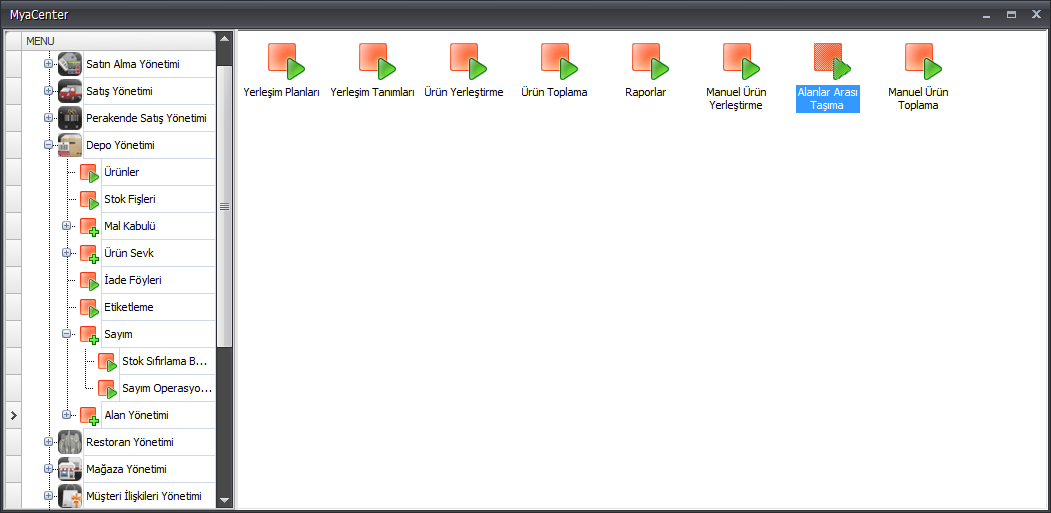This screenshot has height=513, width=1051.
Task: Click the Sayım tree icon
Action: click(90, 335)
